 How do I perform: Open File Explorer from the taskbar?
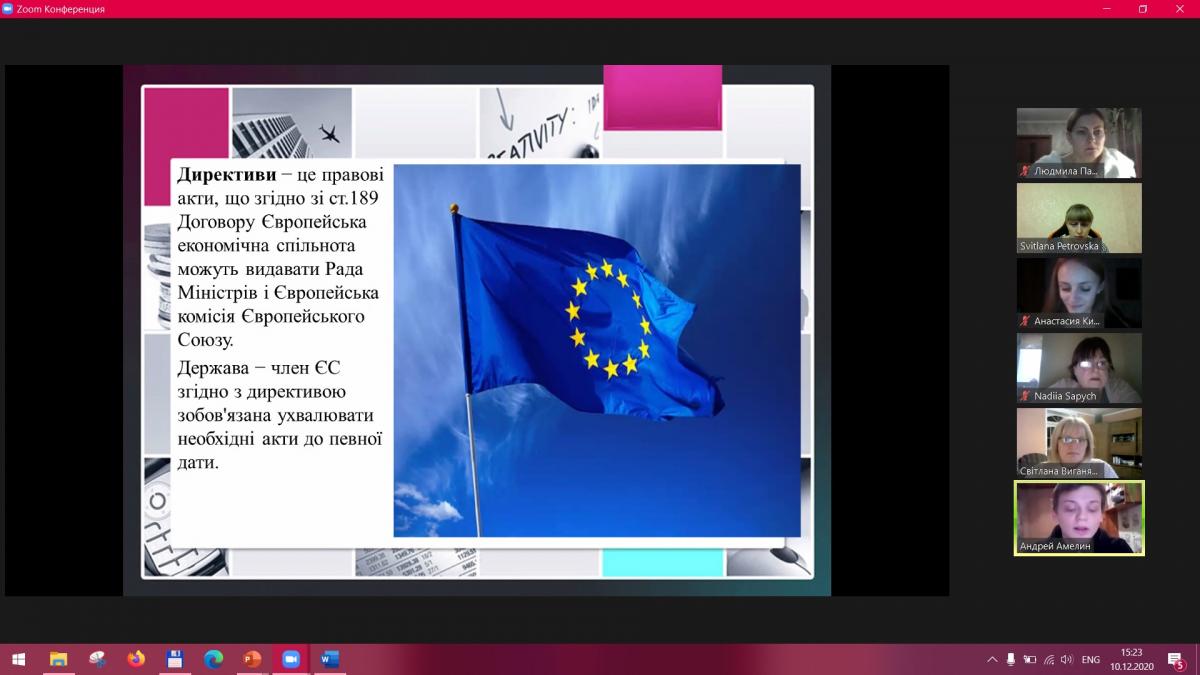click(x=58, y=659)
